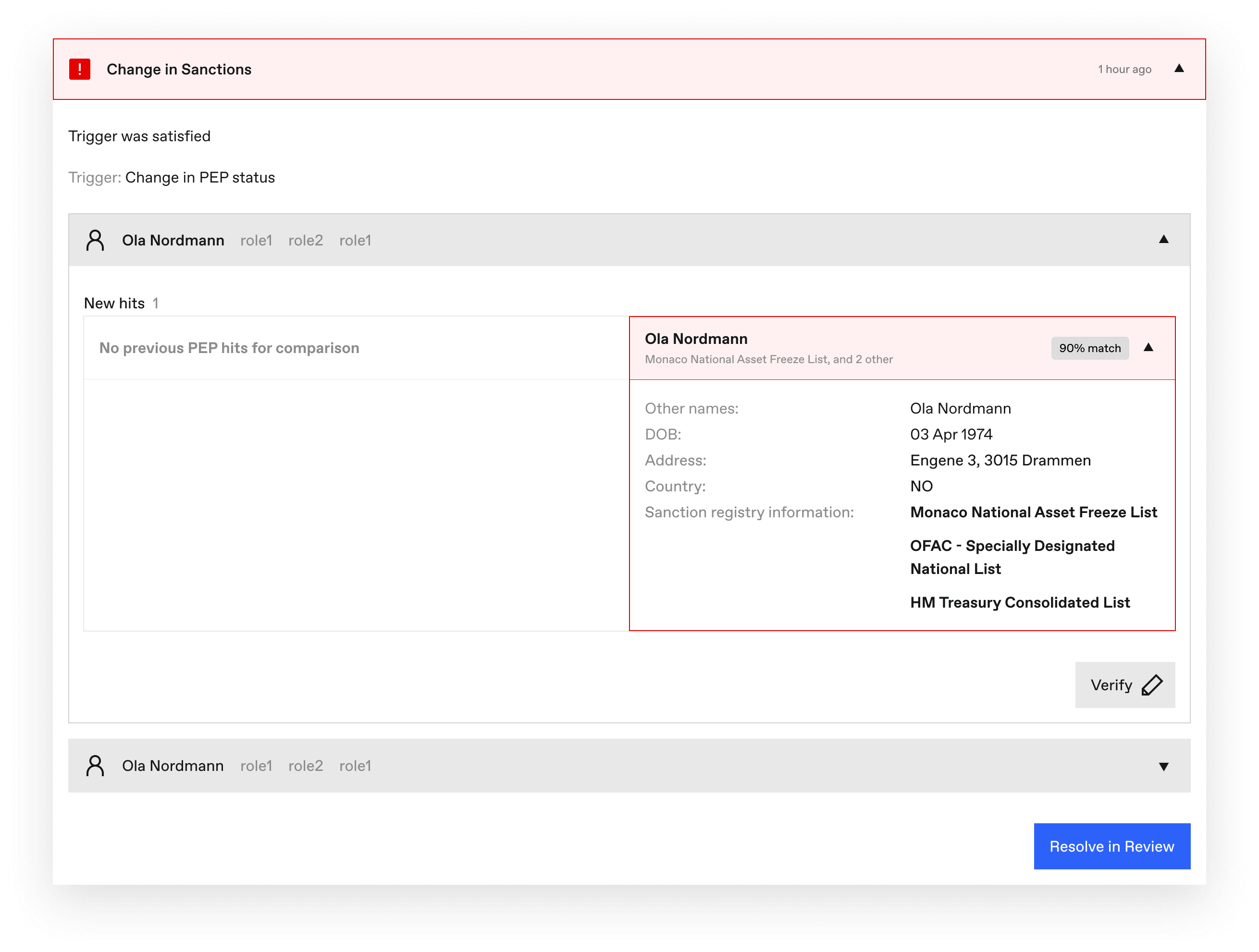Click the DOB value '03 Apr 1974'
The image size is (1259, 952).
pyautogui.click(x=950, y=434)
